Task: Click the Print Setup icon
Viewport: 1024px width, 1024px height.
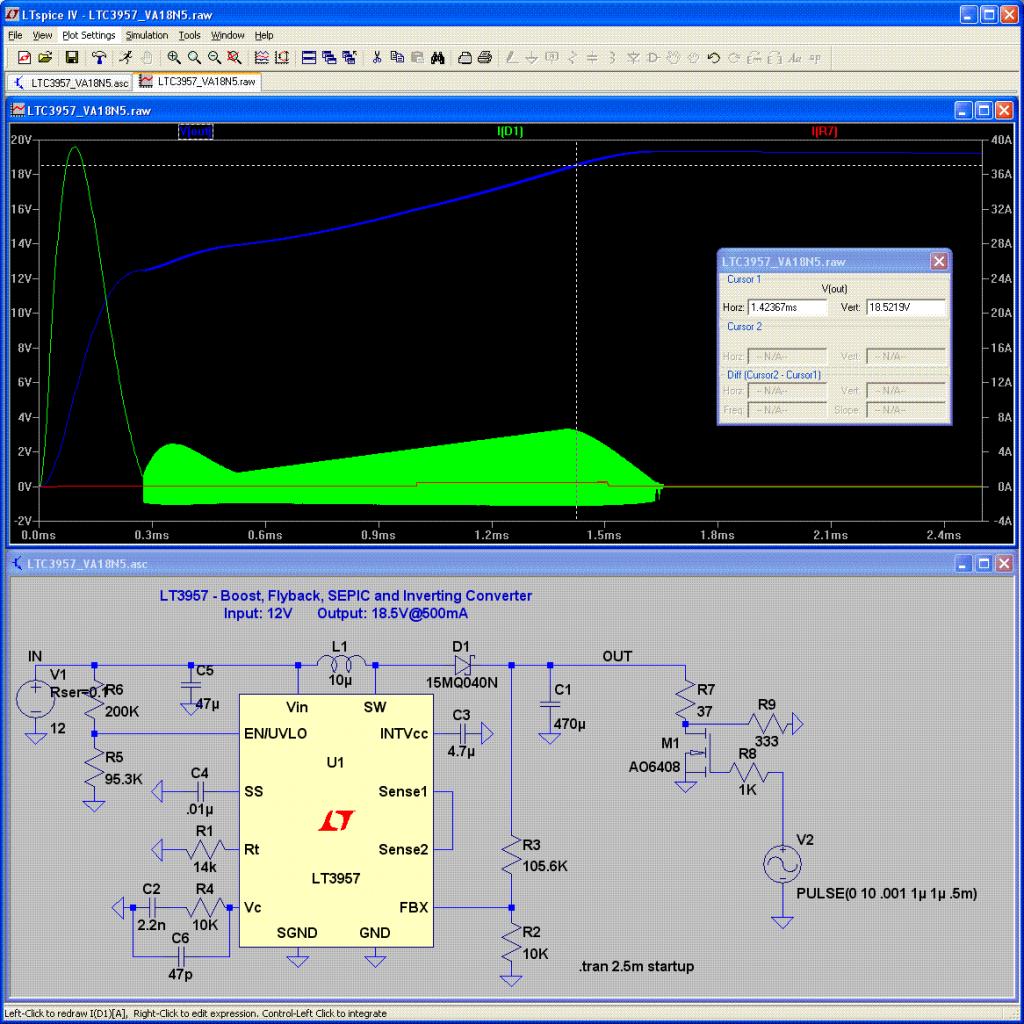Action: pyautogui.click(x=464, y=57)
